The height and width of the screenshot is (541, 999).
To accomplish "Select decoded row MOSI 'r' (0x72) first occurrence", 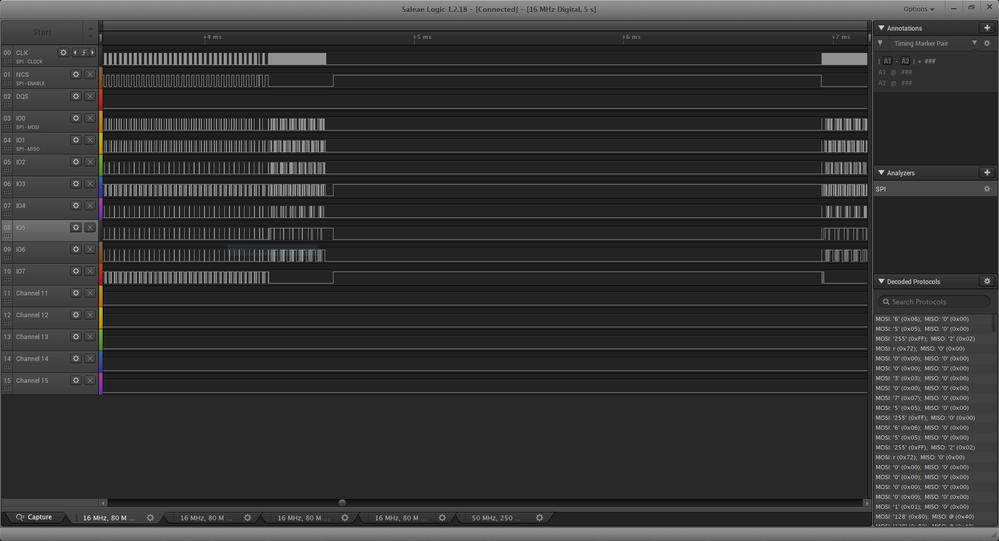I will 933,349.
